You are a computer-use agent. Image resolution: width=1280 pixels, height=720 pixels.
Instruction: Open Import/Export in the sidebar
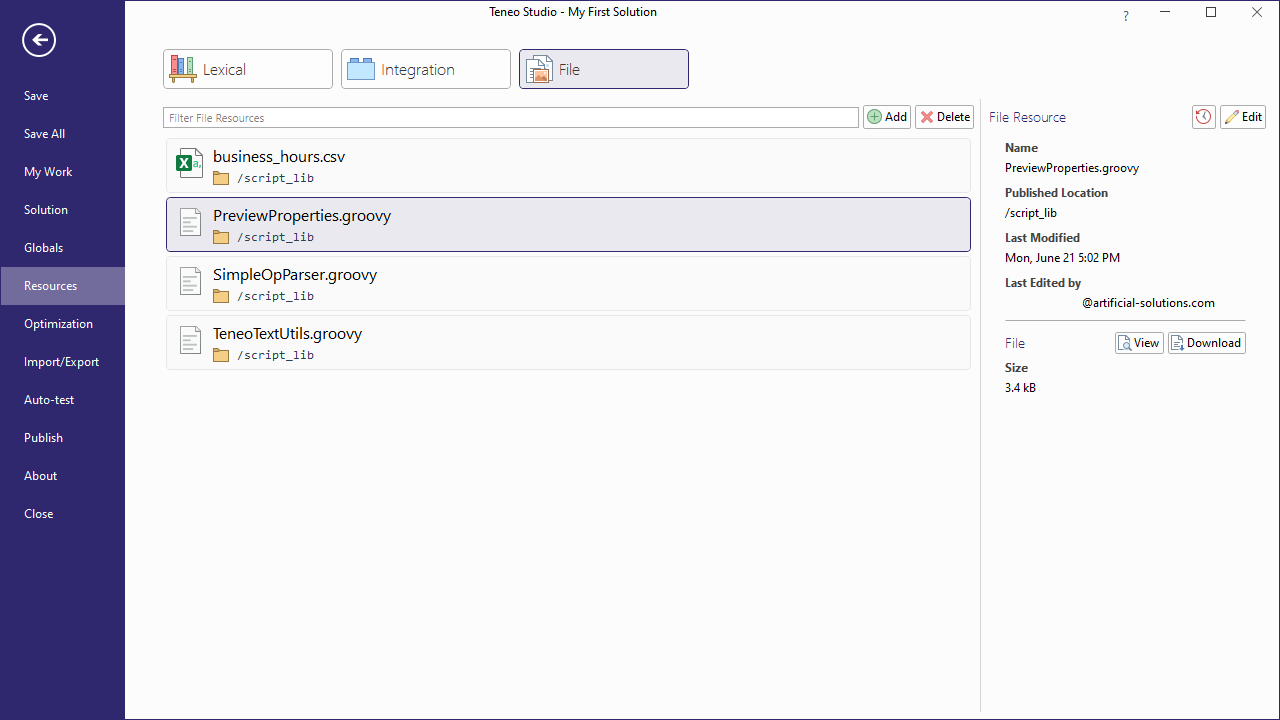click(x=62, y=362)
